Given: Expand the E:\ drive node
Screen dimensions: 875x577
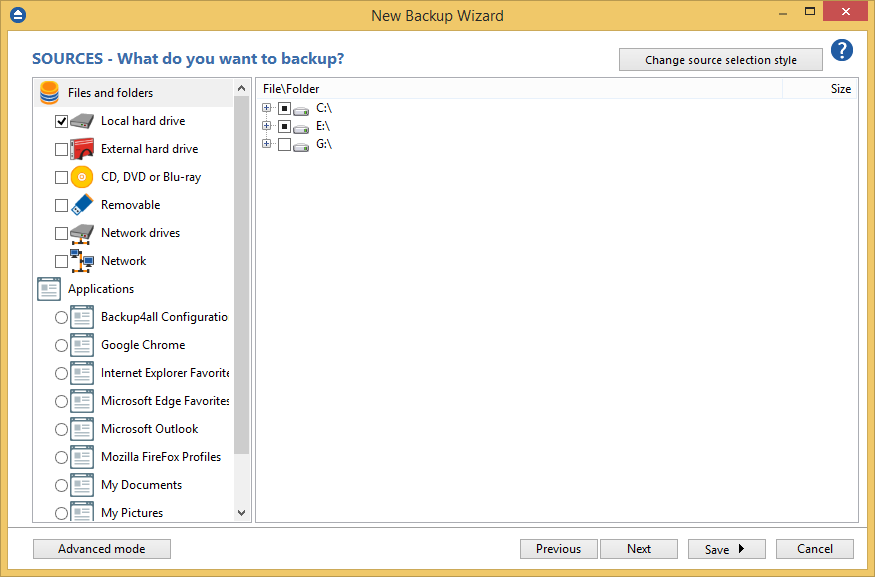Looking at the screenshot, I should [x=266, y=126].
